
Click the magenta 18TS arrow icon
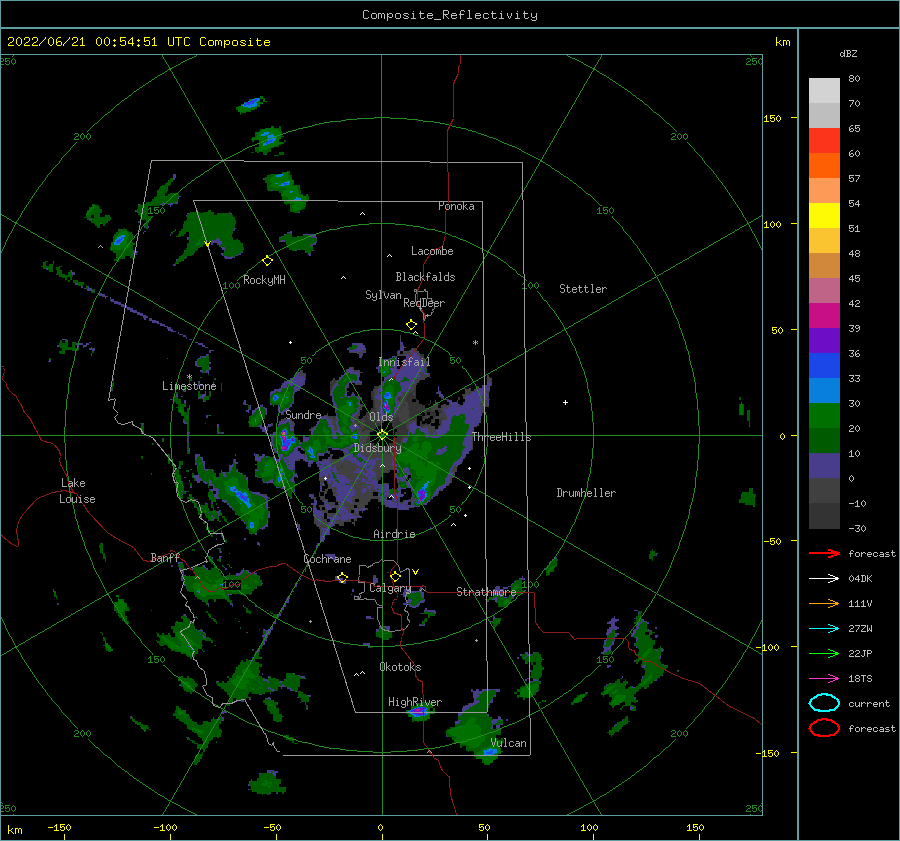tap(824, 679)
